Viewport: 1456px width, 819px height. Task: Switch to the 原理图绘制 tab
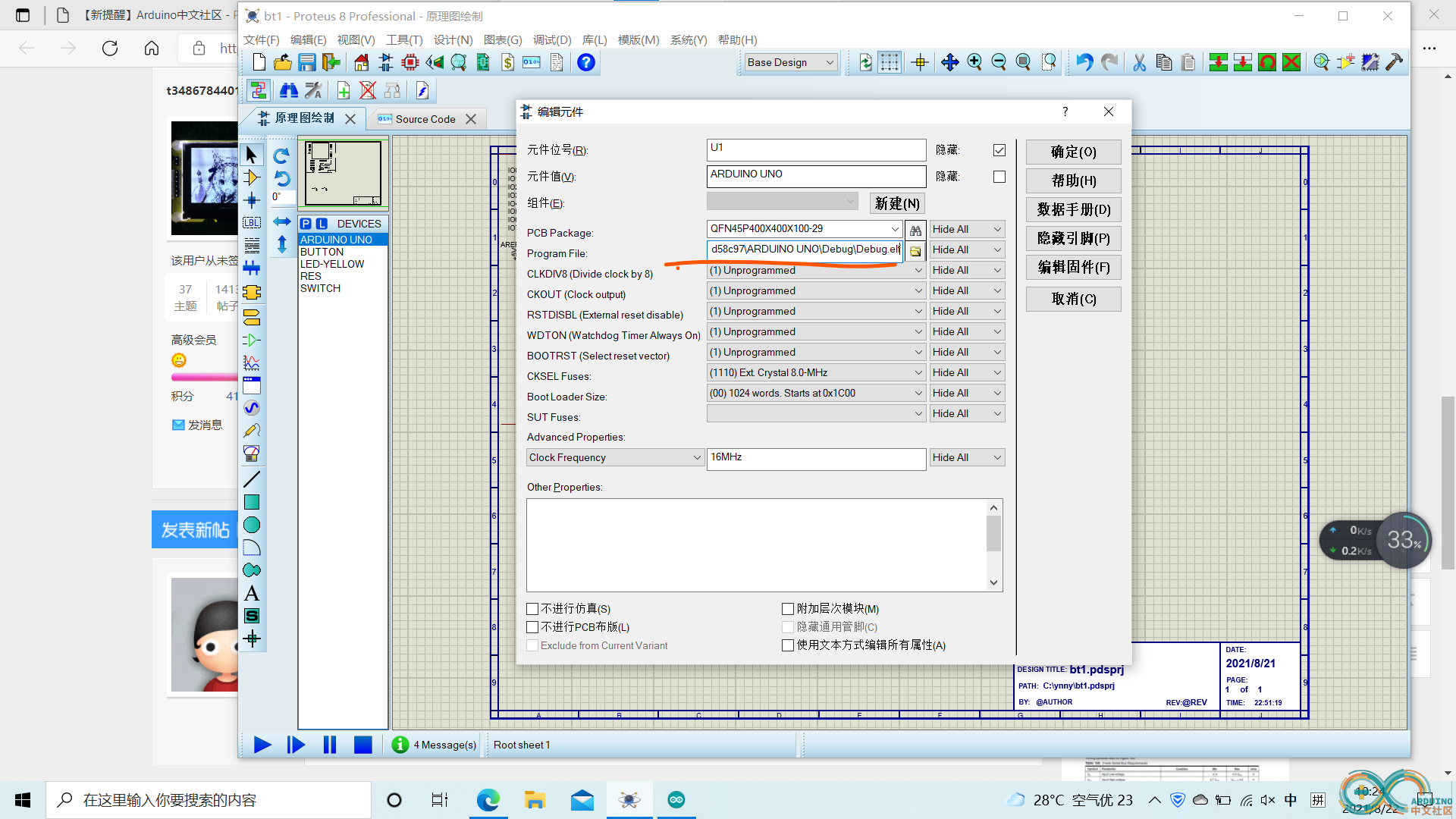[x=304, y=118]
